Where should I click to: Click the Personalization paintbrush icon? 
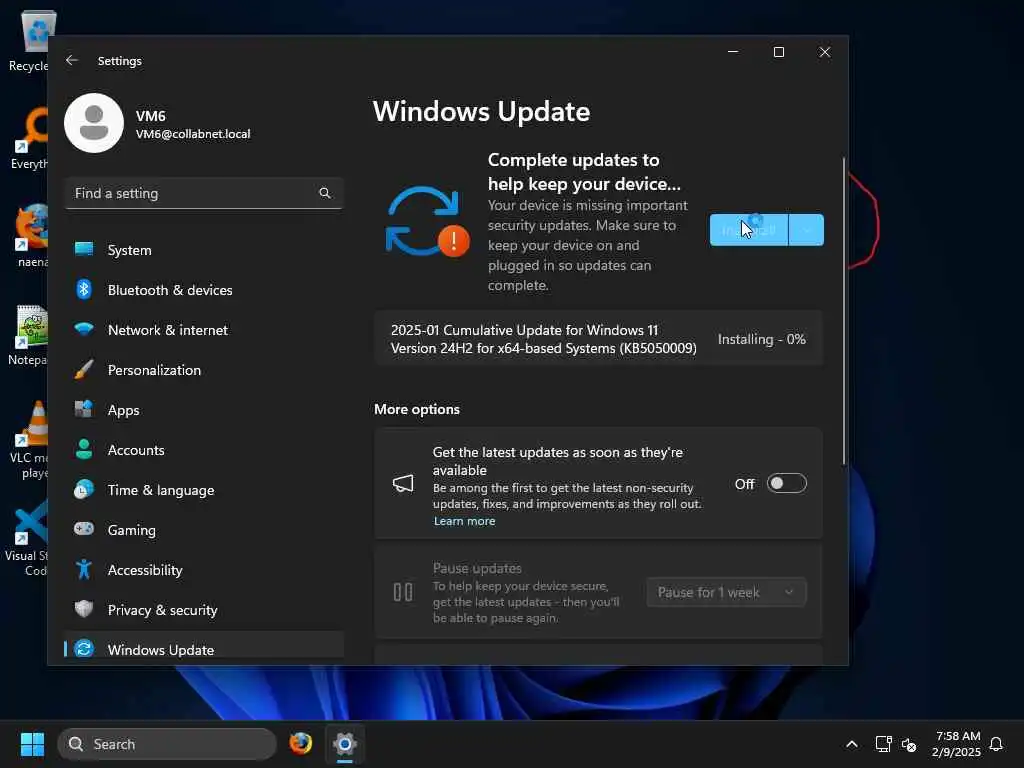(84, 370)
